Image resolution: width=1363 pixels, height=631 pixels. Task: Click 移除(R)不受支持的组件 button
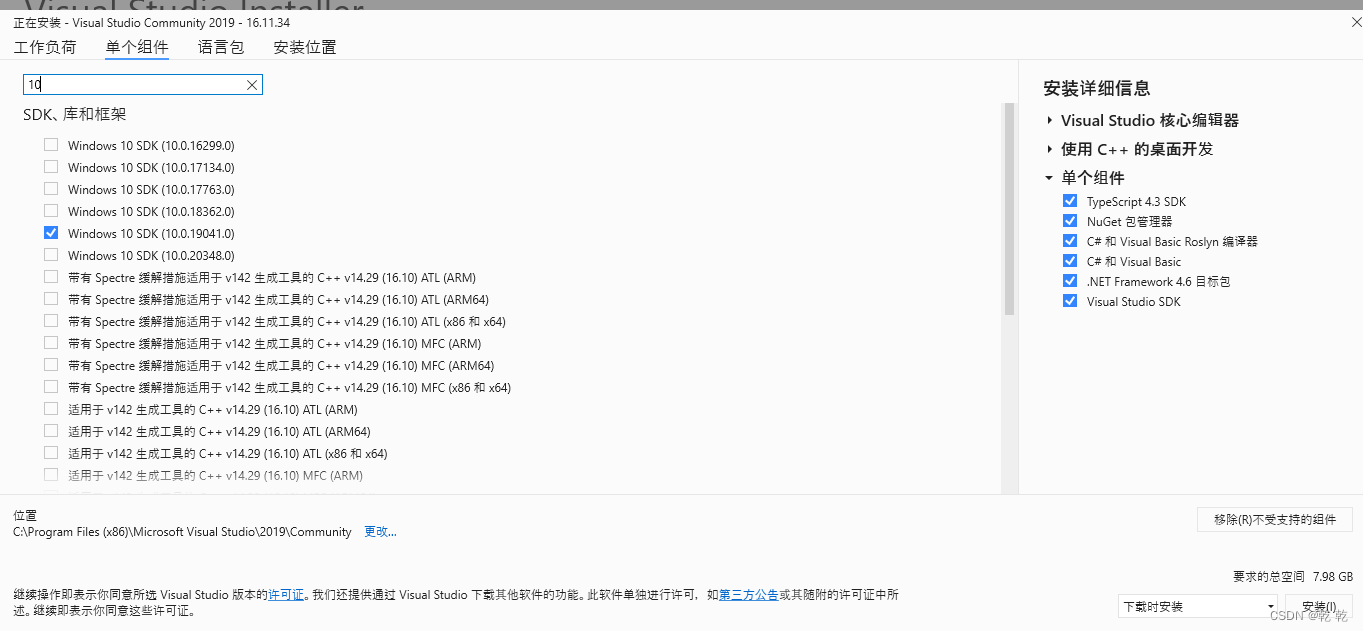1275,519
